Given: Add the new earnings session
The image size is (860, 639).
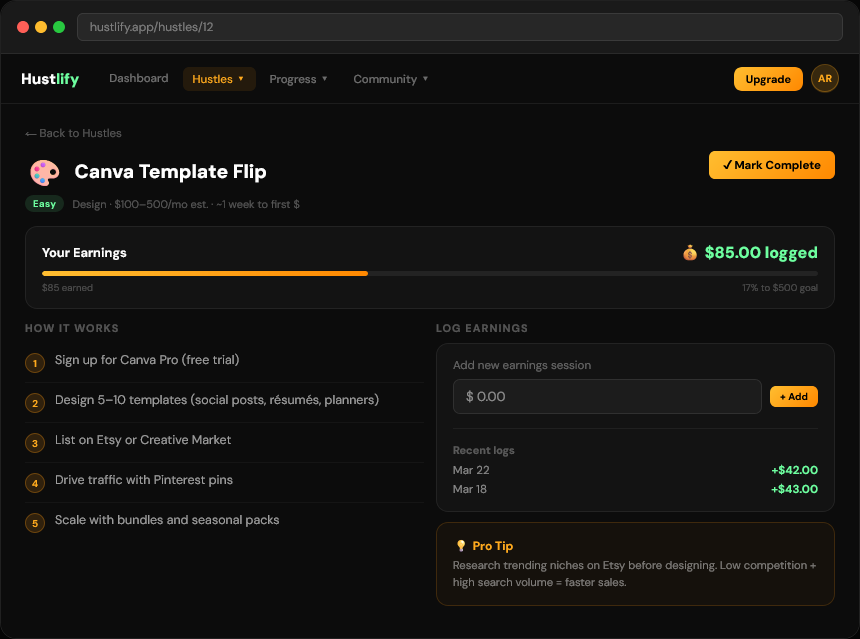Looking at the screenshot, I should [794, 397].
